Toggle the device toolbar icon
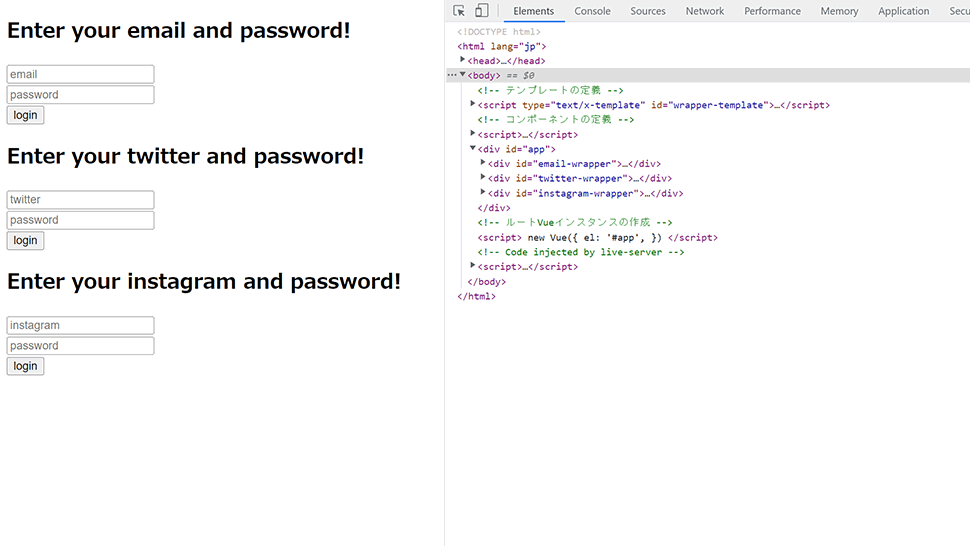Image resolution: width=970 pixels, height=546 pixels. (x=481, y=11)
